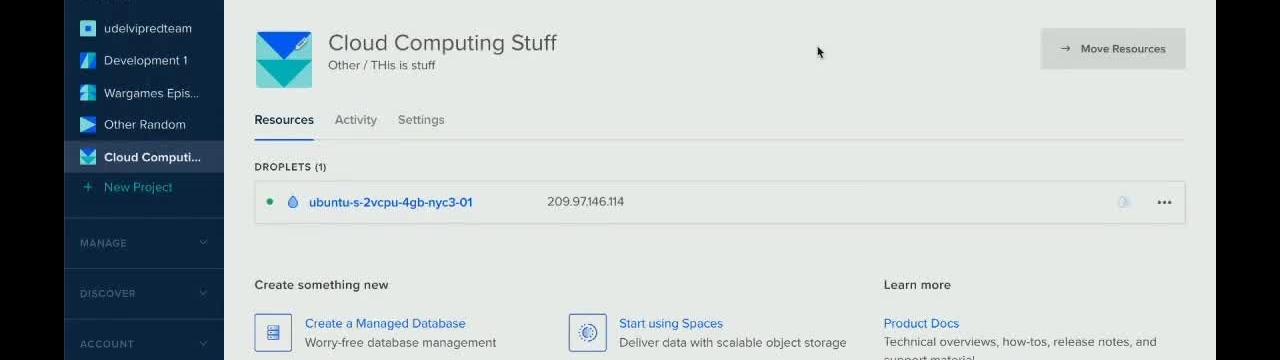The width and height of the screenshot is (1280, 360).
Task: Select the Development 1 project icon
Action: tap(88, 60)
